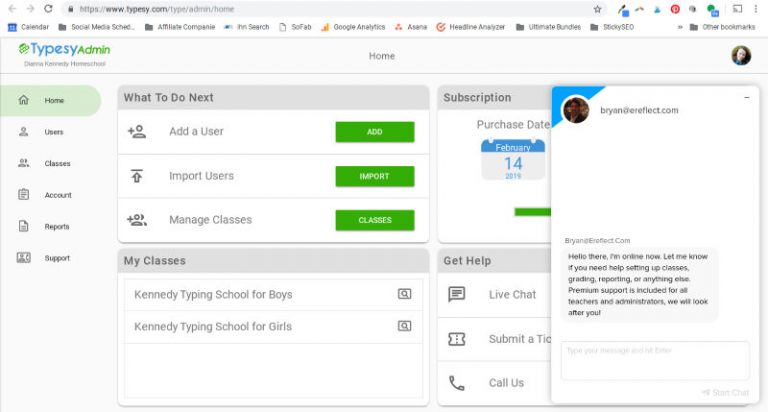Open the profile avatar menu at top right
The image size is (768, 412).
point(740,56)
